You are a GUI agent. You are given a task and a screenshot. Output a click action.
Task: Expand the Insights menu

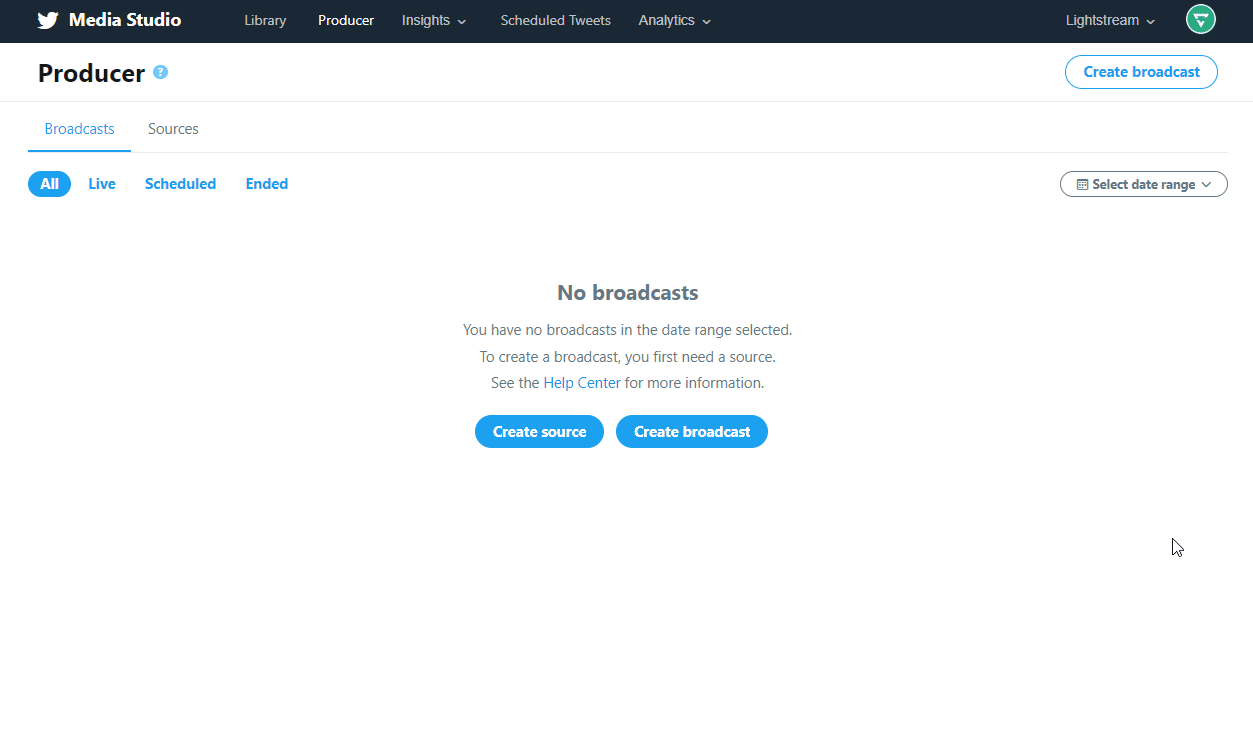point(434,20)
